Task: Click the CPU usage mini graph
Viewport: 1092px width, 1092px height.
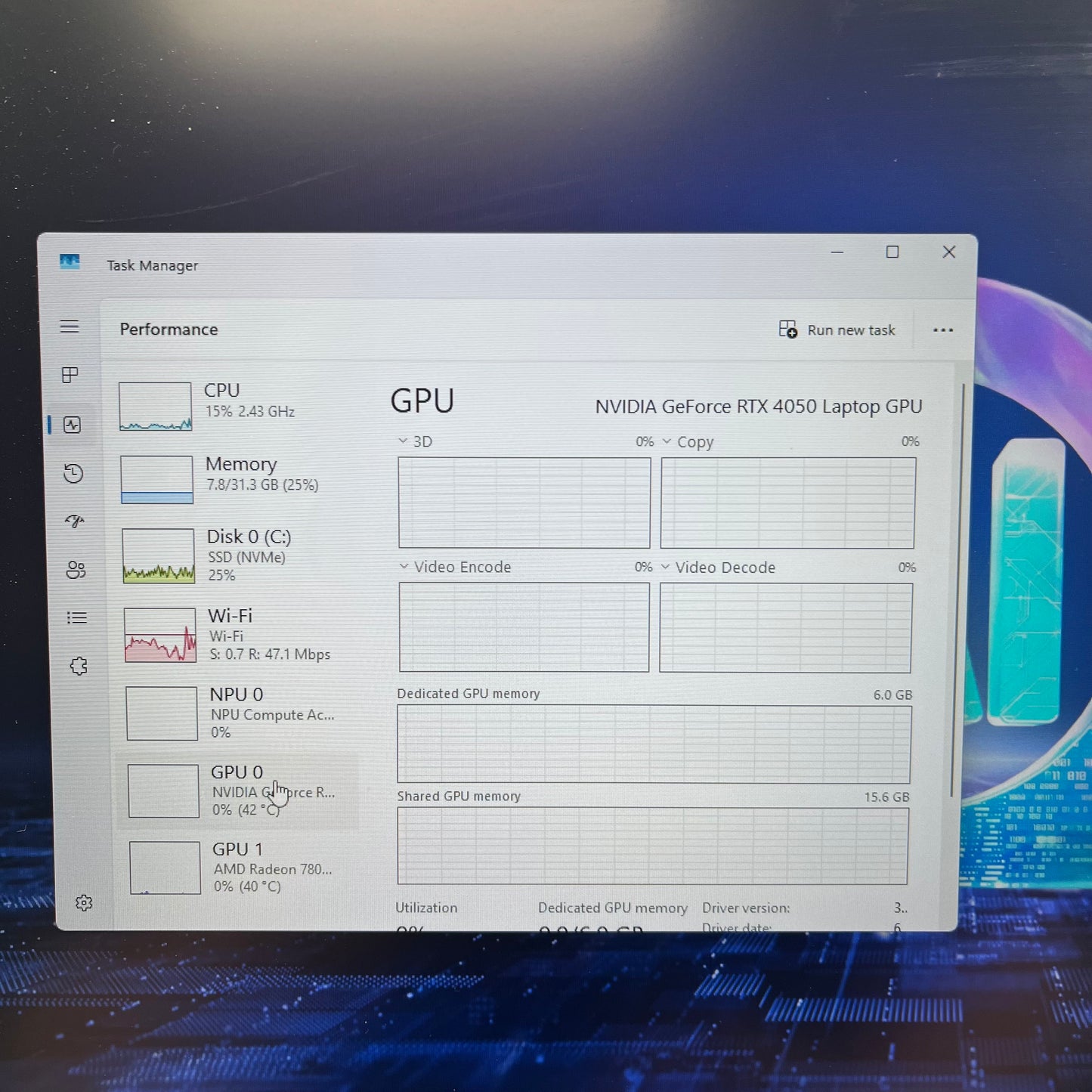Action: click(155, 406)
